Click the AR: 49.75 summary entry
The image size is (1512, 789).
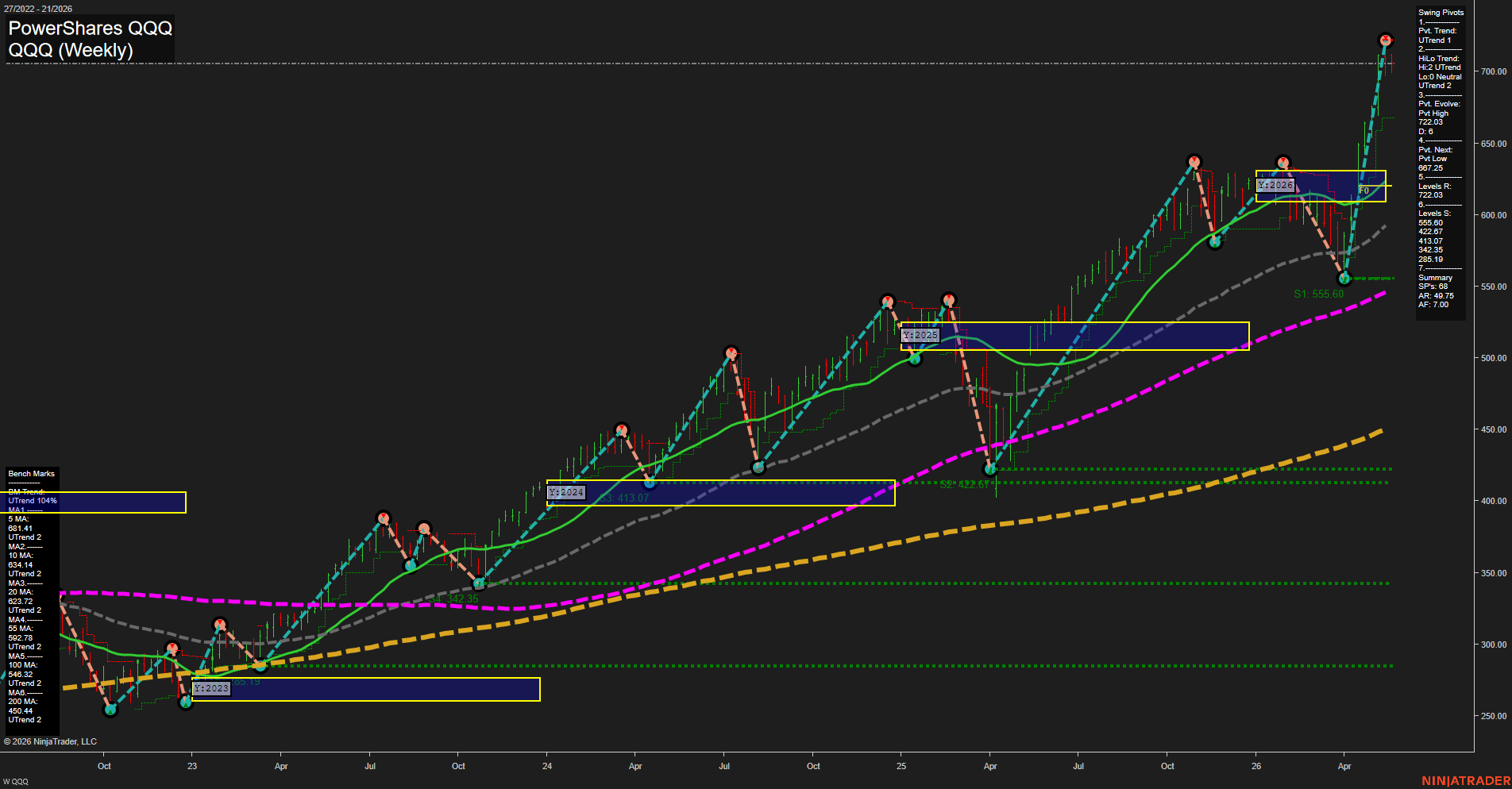(1436, 296)
